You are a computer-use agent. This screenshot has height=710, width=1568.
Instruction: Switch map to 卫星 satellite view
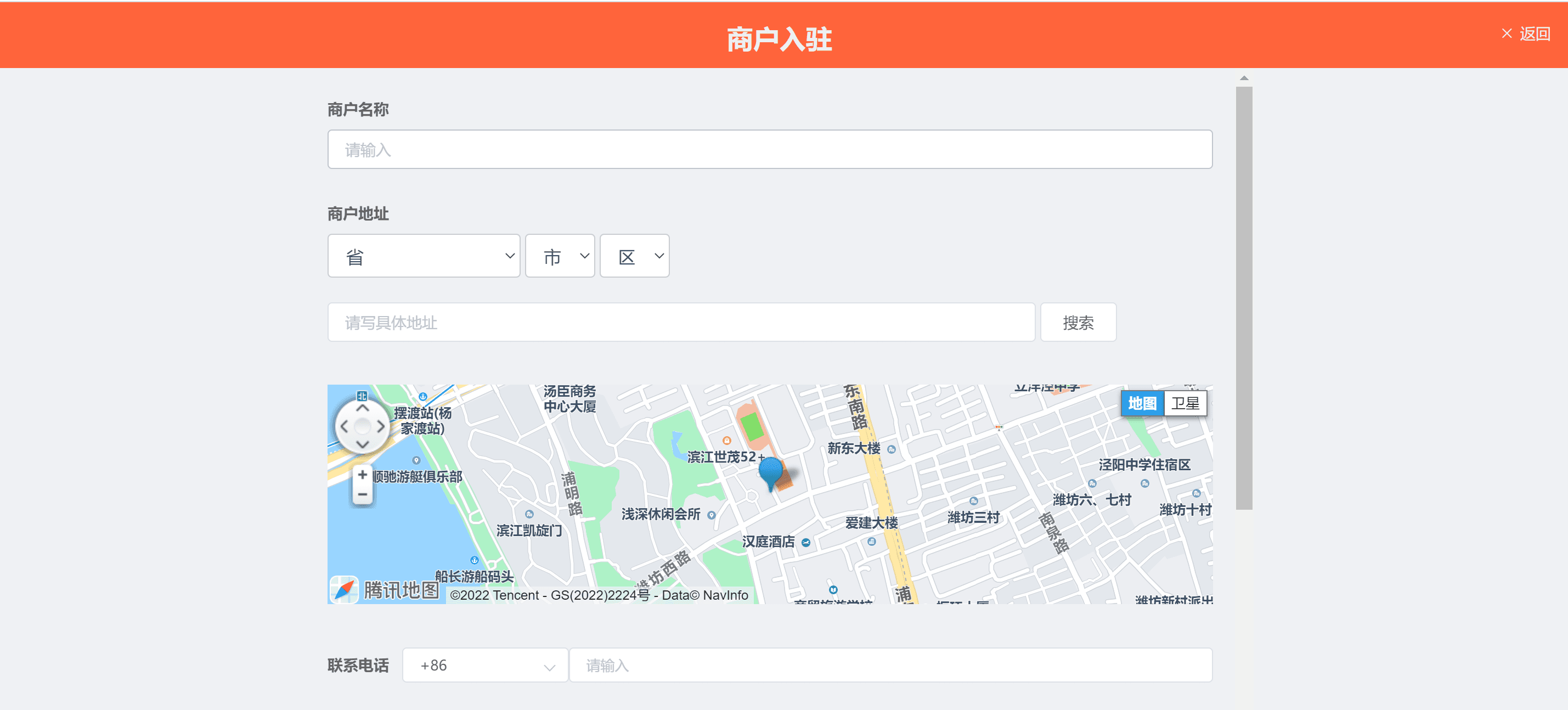[x=1185, y=403]
